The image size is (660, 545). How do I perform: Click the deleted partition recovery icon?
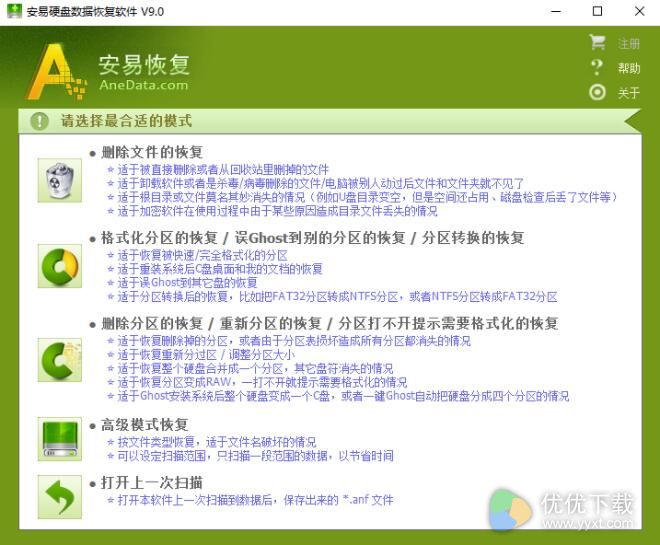(59, 360)
